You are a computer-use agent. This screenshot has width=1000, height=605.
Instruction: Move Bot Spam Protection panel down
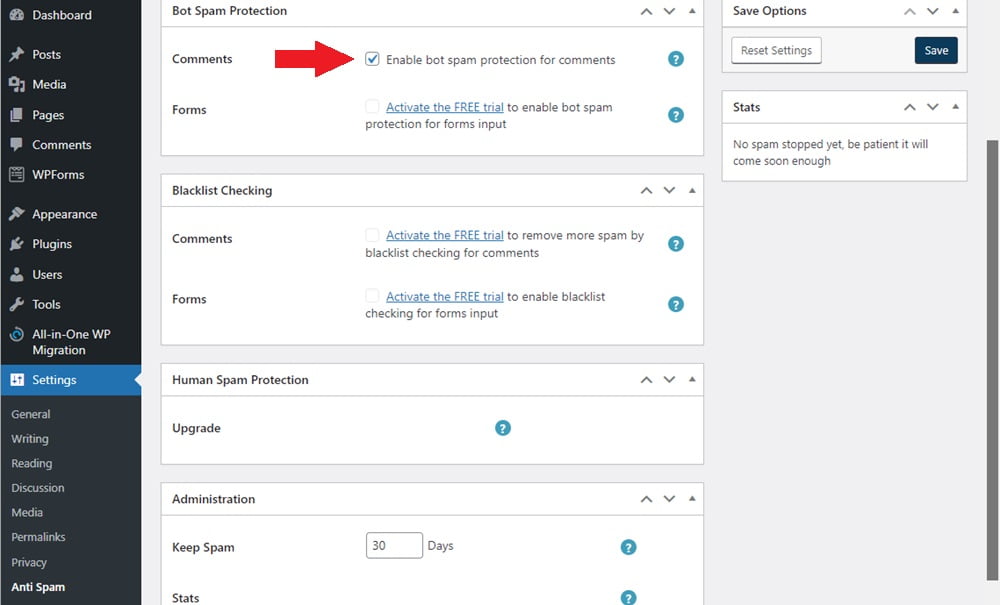click(x=669, y=11)
